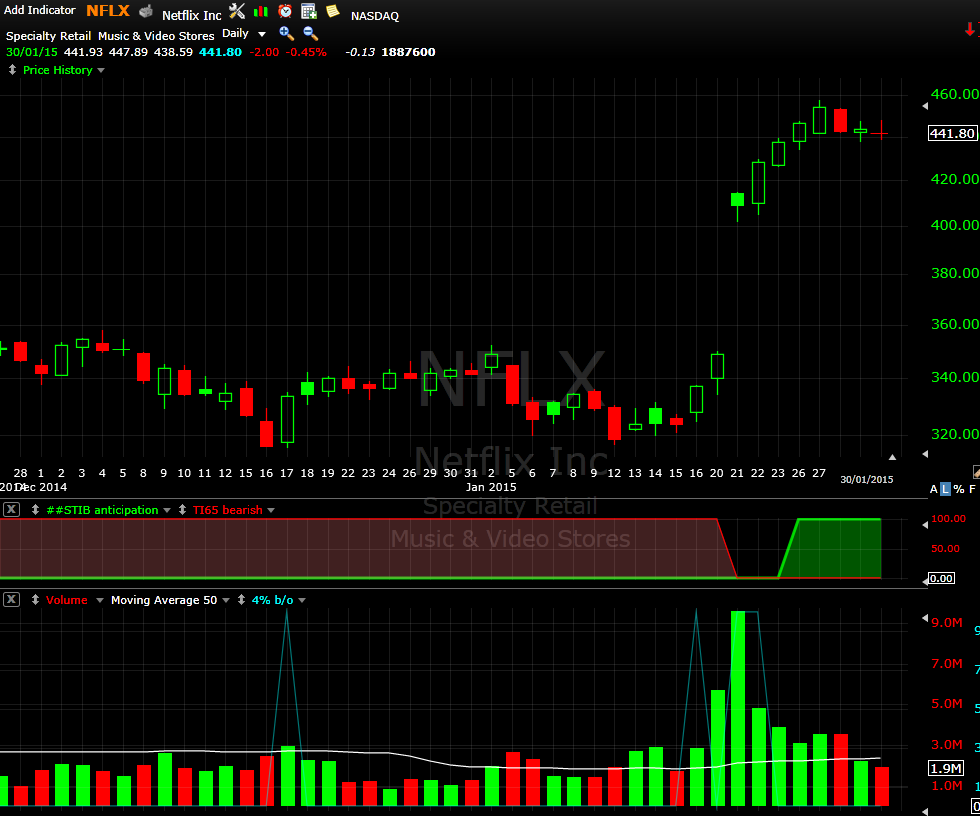Image resolution: width=980 pixels, height=816 pixels.
Task: Open the yellow sticky note icon
Action: coord(332,11)
